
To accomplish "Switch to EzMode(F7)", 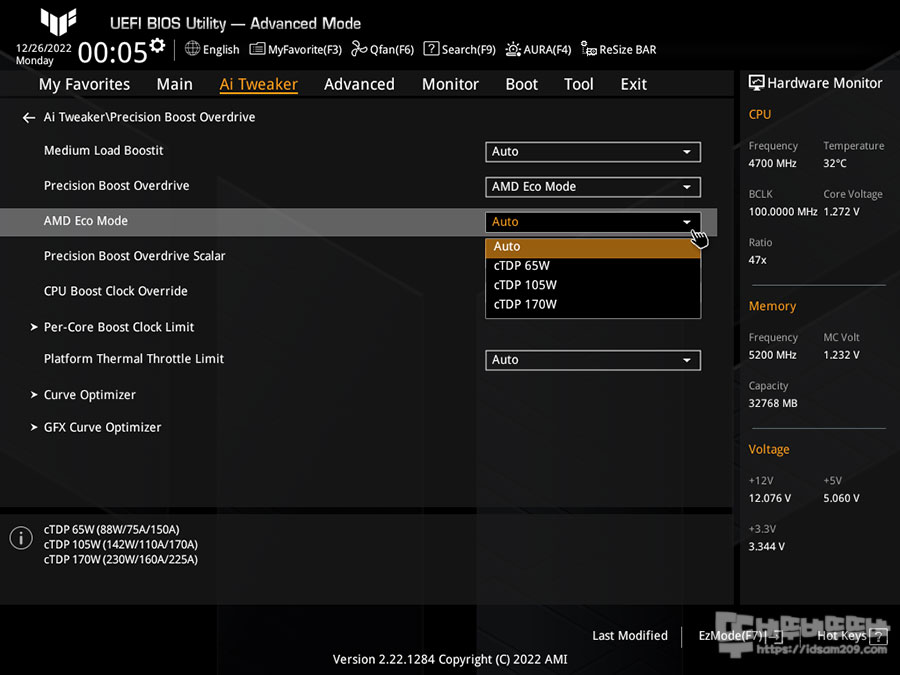I will 740,636.
